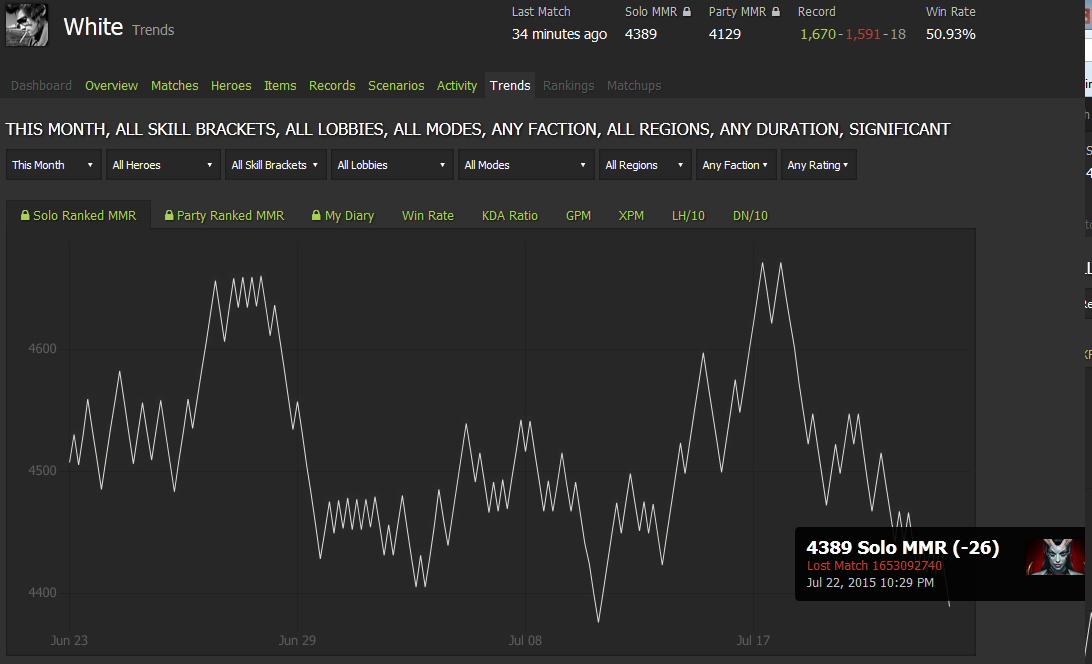Expand the Any Rating dropdown
This screenshot has height=664, width=1092.
[818, 165]
